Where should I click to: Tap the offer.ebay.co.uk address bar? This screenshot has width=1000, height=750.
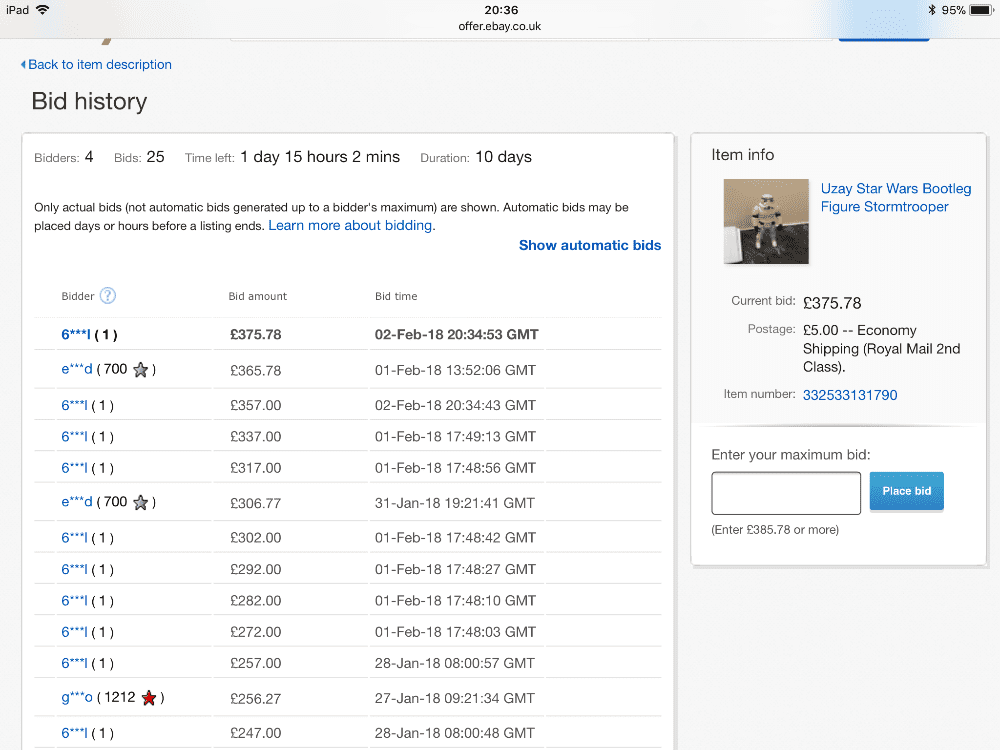tap(500, 27)
